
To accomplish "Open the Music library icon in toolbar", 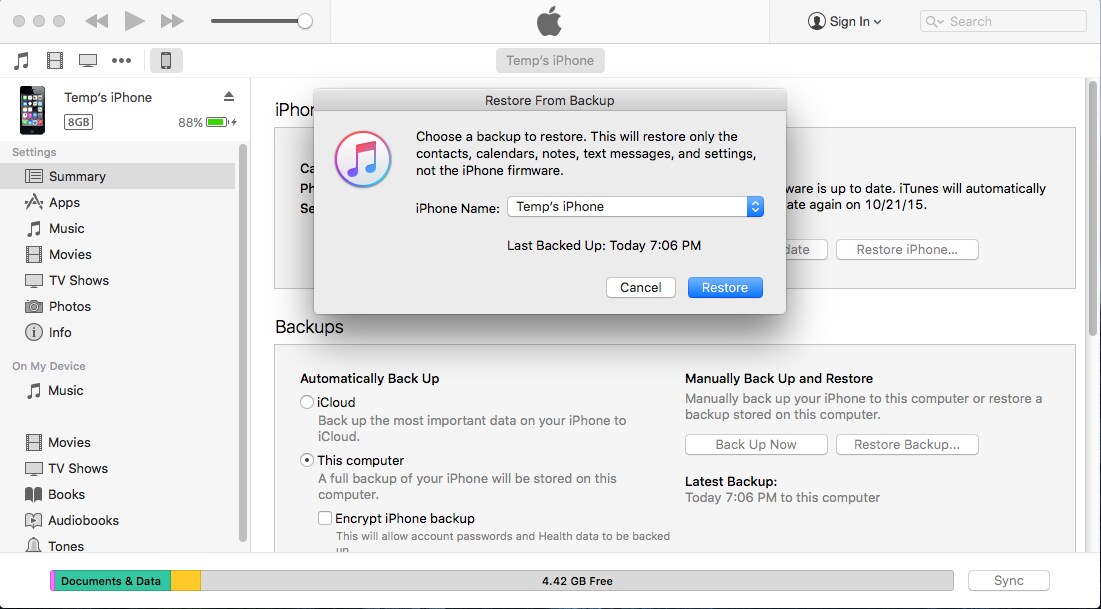I will point(22,60).
